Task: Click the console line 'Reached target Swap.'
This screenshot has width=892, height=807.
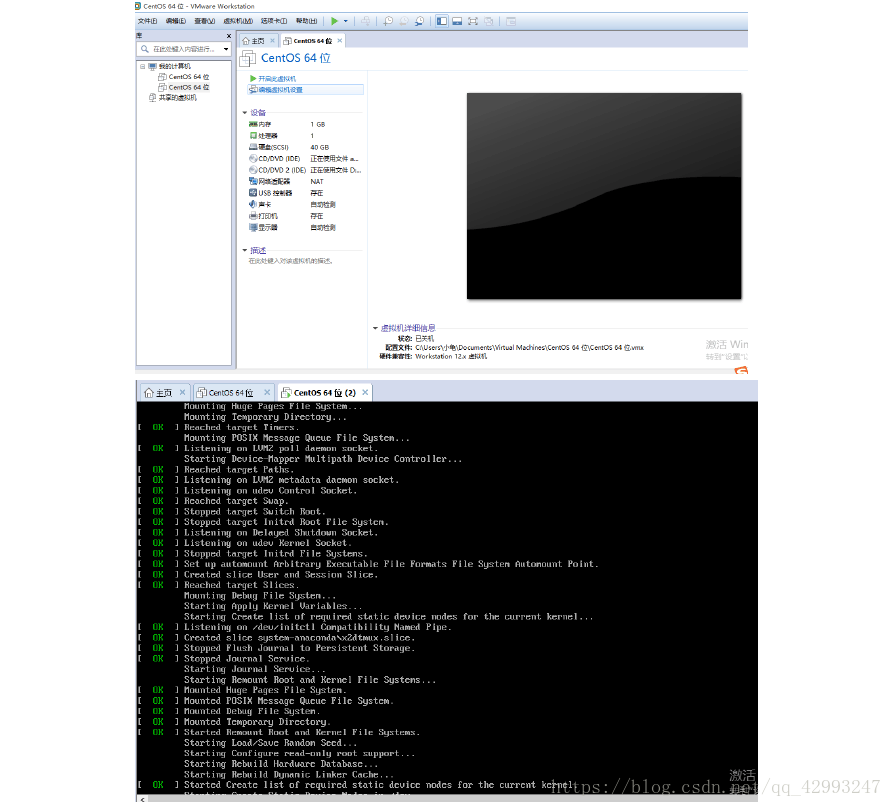Action: coord(236,501)
